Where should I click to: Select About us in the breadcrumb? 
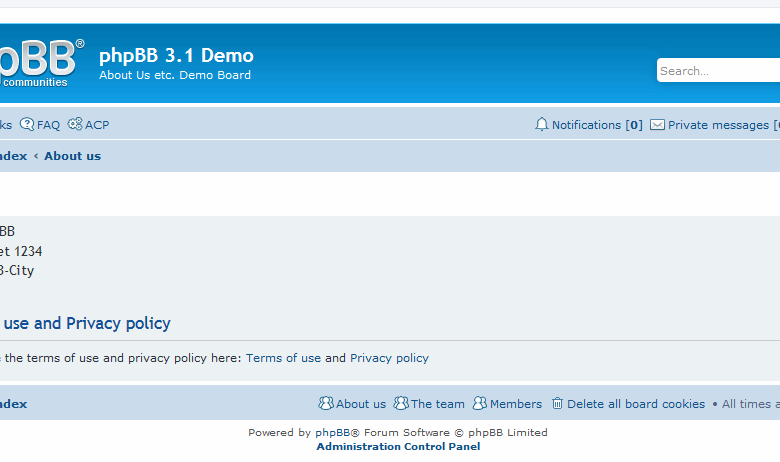click(x=72, y=156)
